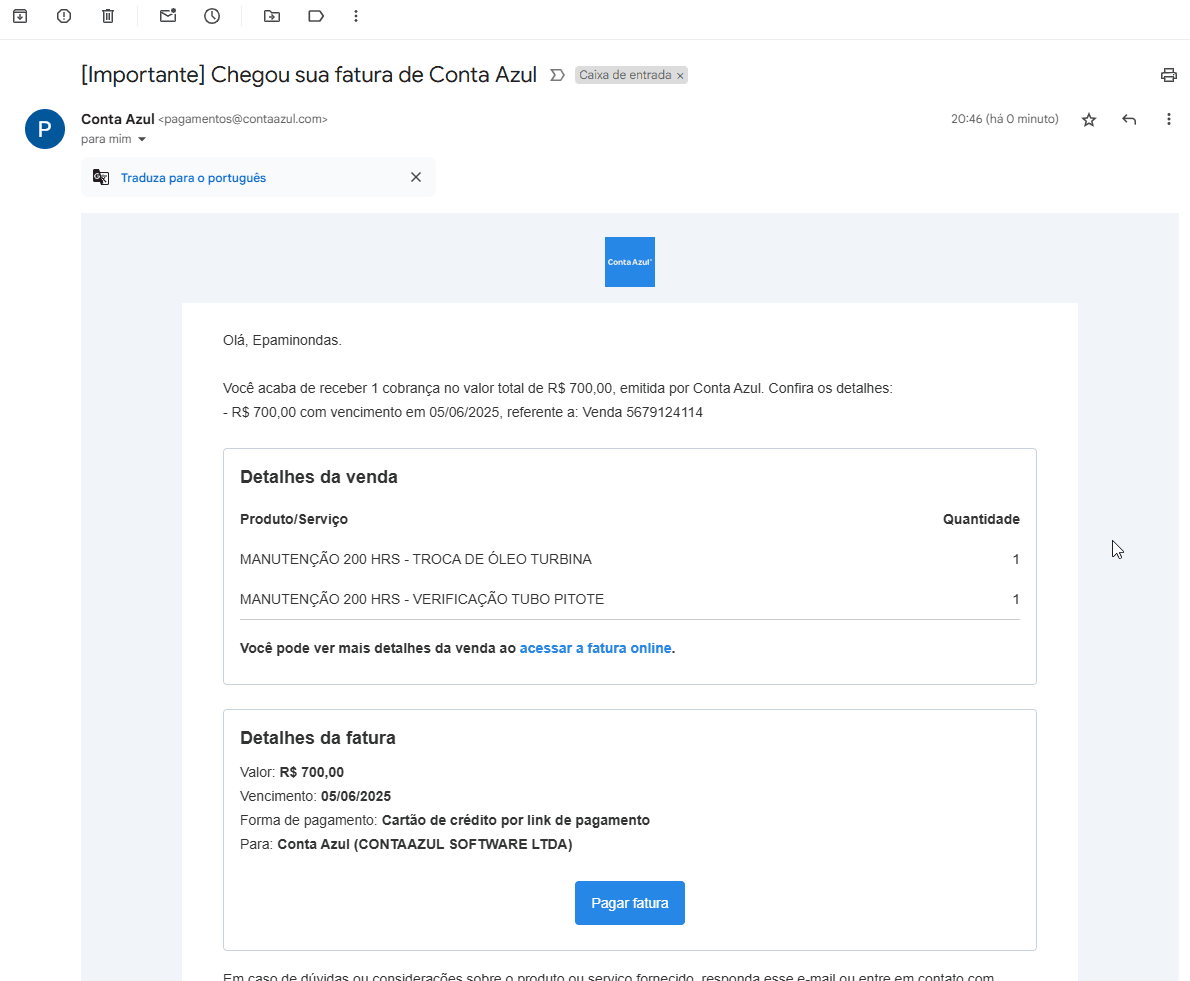Remove the Caixa de entrada label chip
The height and width of the screenshot is (981, 1190).
click(679, 75)
